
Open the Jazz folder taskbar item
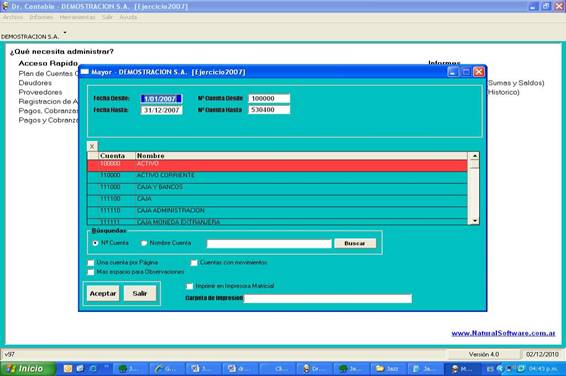click(387, 369)
